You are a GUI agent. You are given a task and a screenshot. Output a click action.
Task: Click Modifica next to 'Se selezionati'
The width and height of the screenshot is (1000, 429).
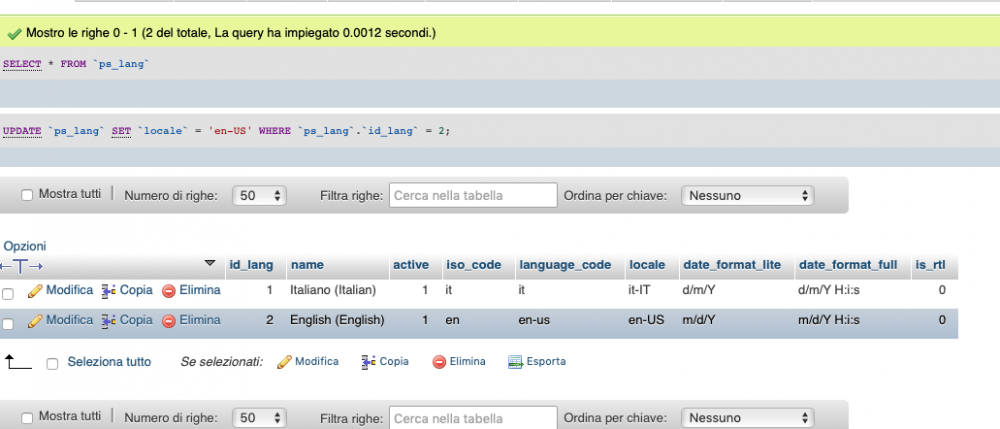317,361
